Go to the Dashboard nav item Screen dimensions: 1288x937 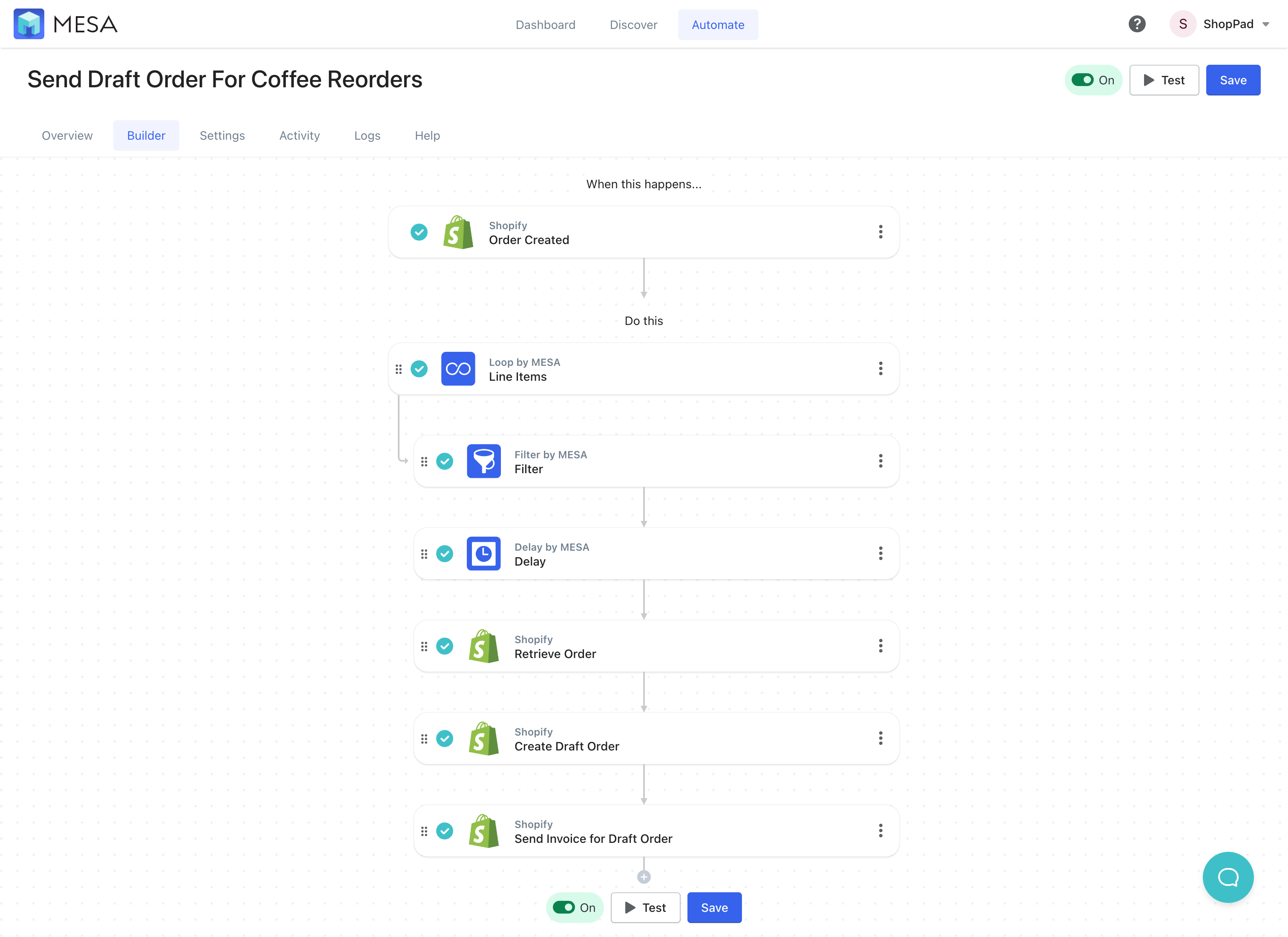[545, 24]
